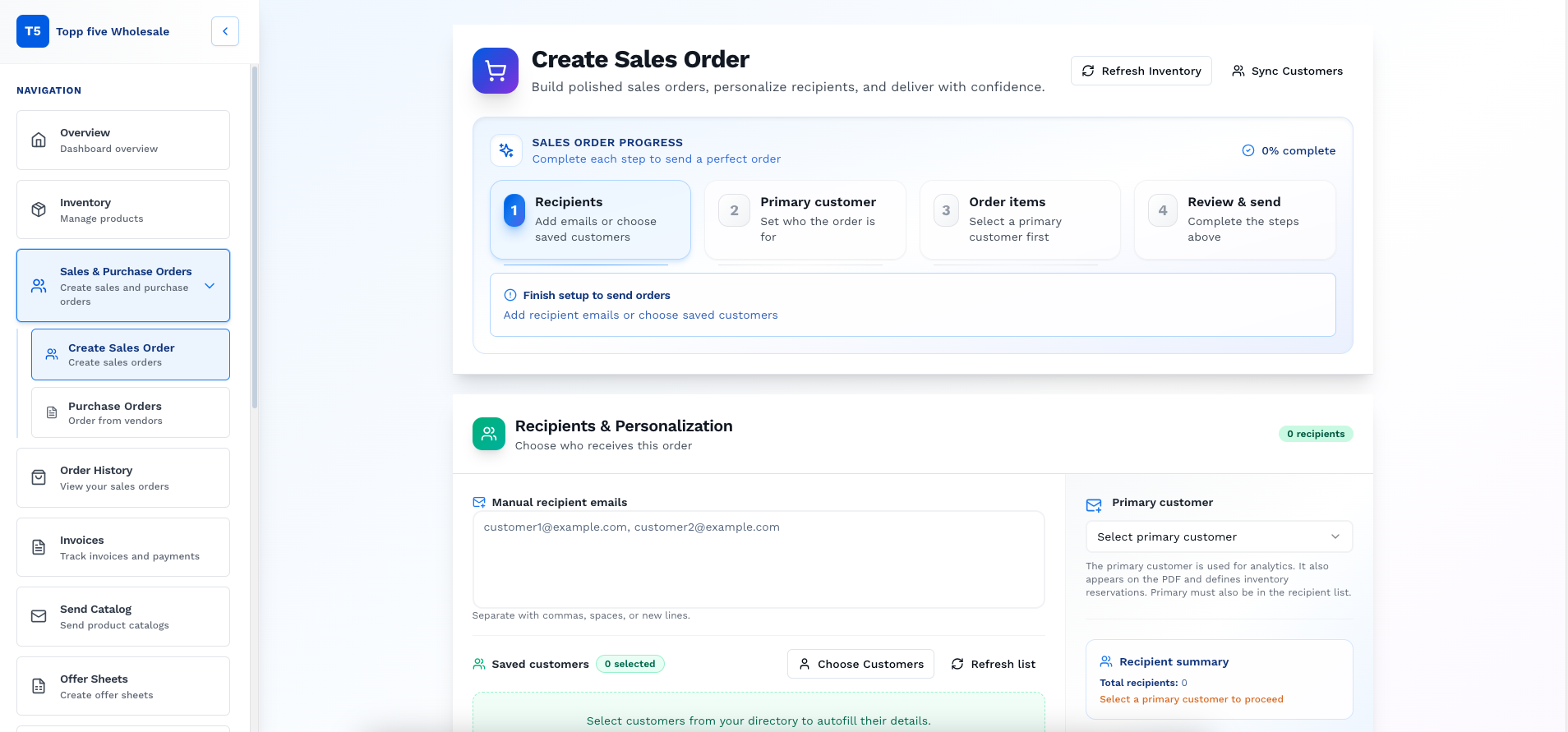This screenshot has height=732, width=1568.
Task: Click the users icon beside Saved customers
Action: [x=479, y=664]
